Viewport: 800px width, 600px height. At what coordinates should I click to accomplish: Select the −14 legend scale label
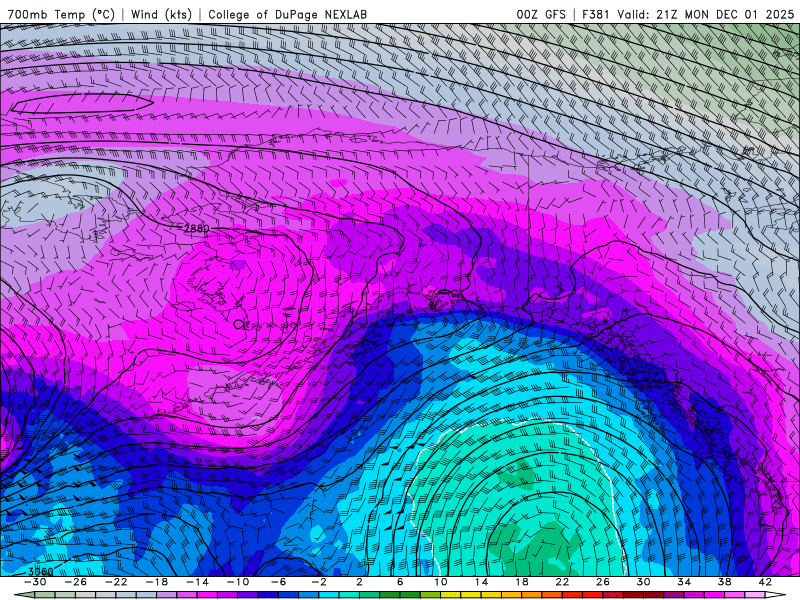[x=197, y=582]
